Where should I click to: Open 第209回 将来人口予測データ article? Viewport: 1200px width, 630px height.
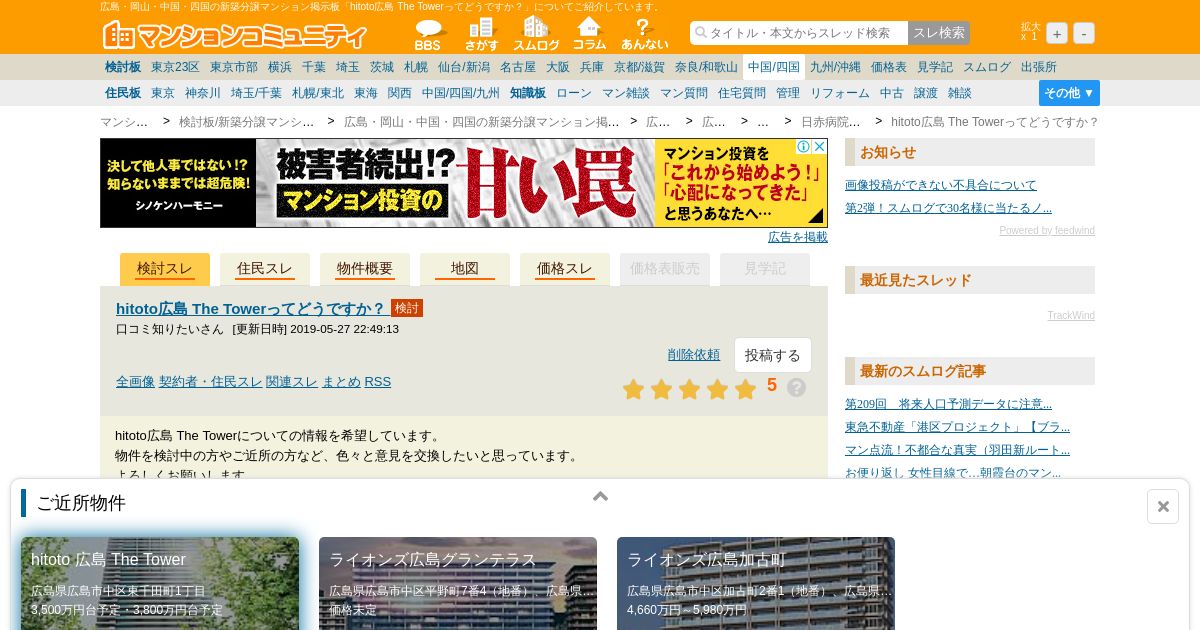pos(948,404)
